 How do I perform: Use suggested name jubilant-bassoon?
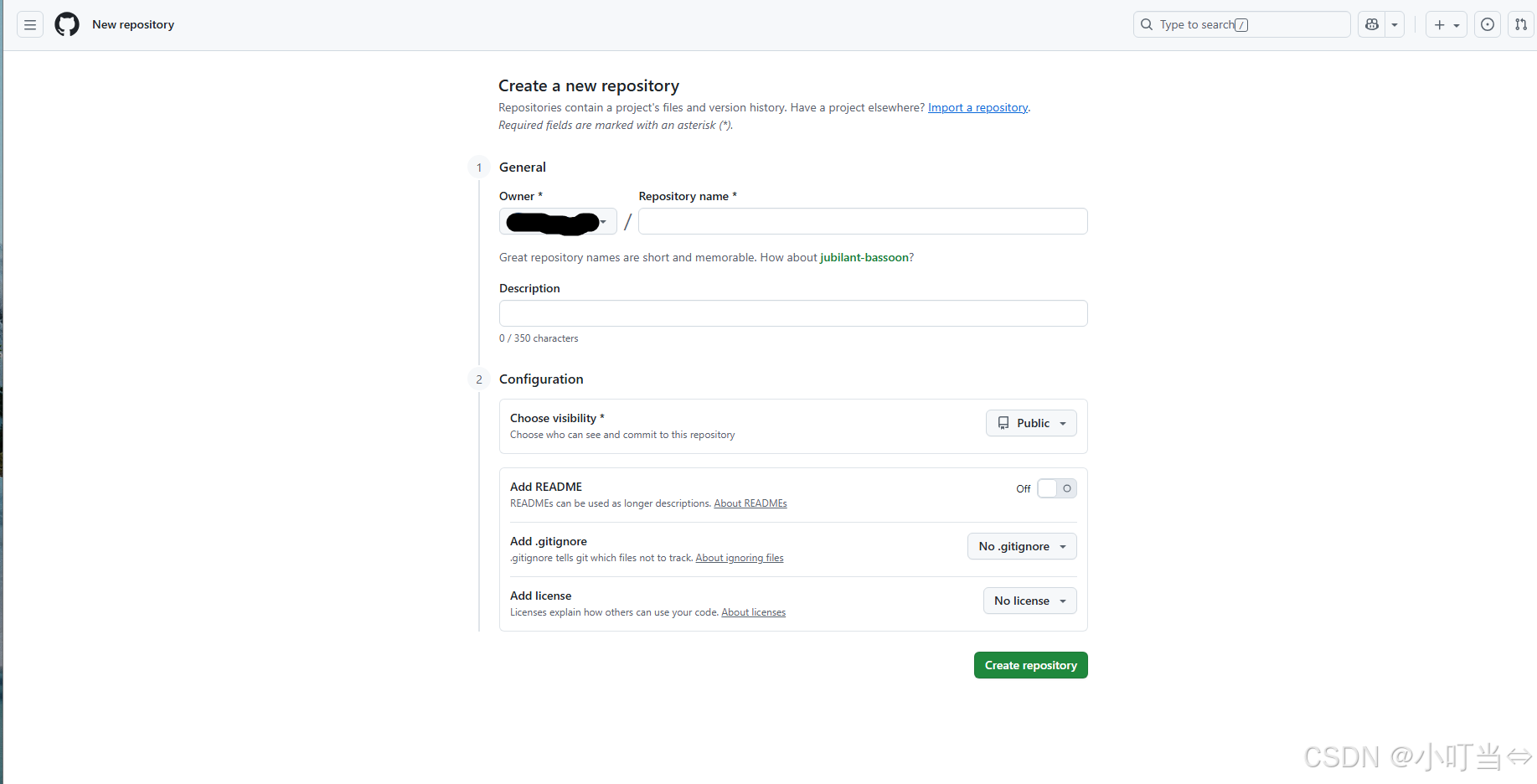tap(864, 257)
